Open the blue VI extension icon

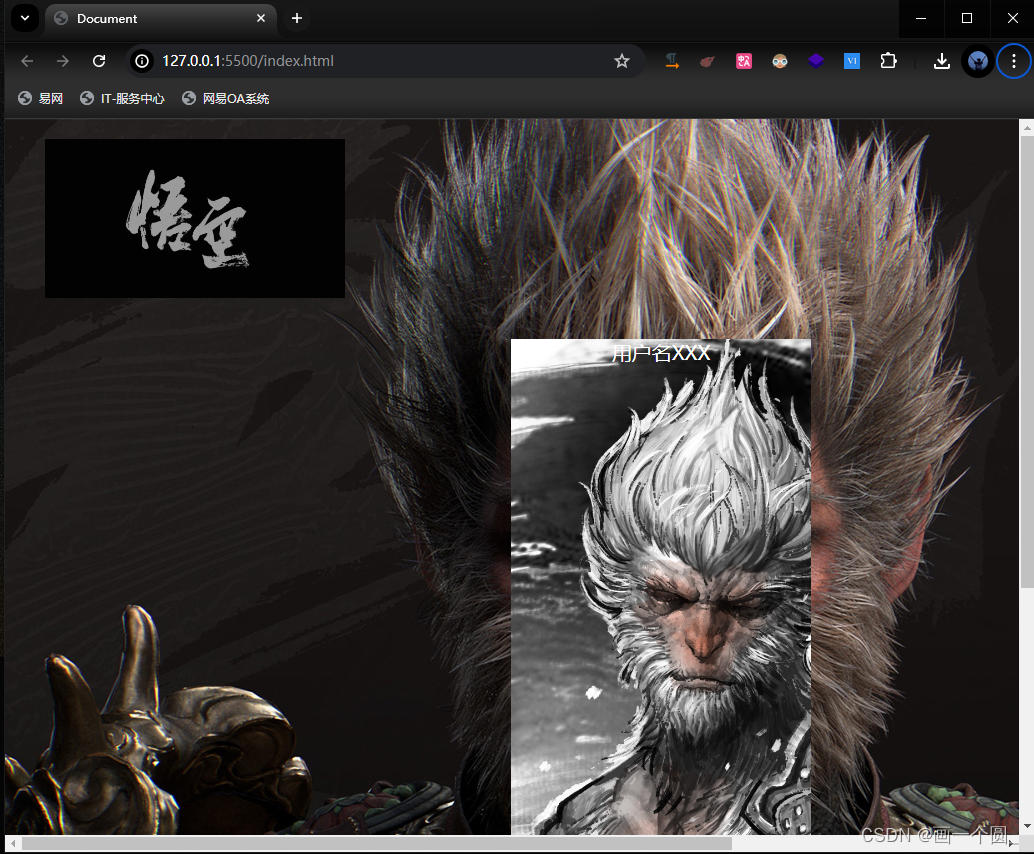[852, 61]
